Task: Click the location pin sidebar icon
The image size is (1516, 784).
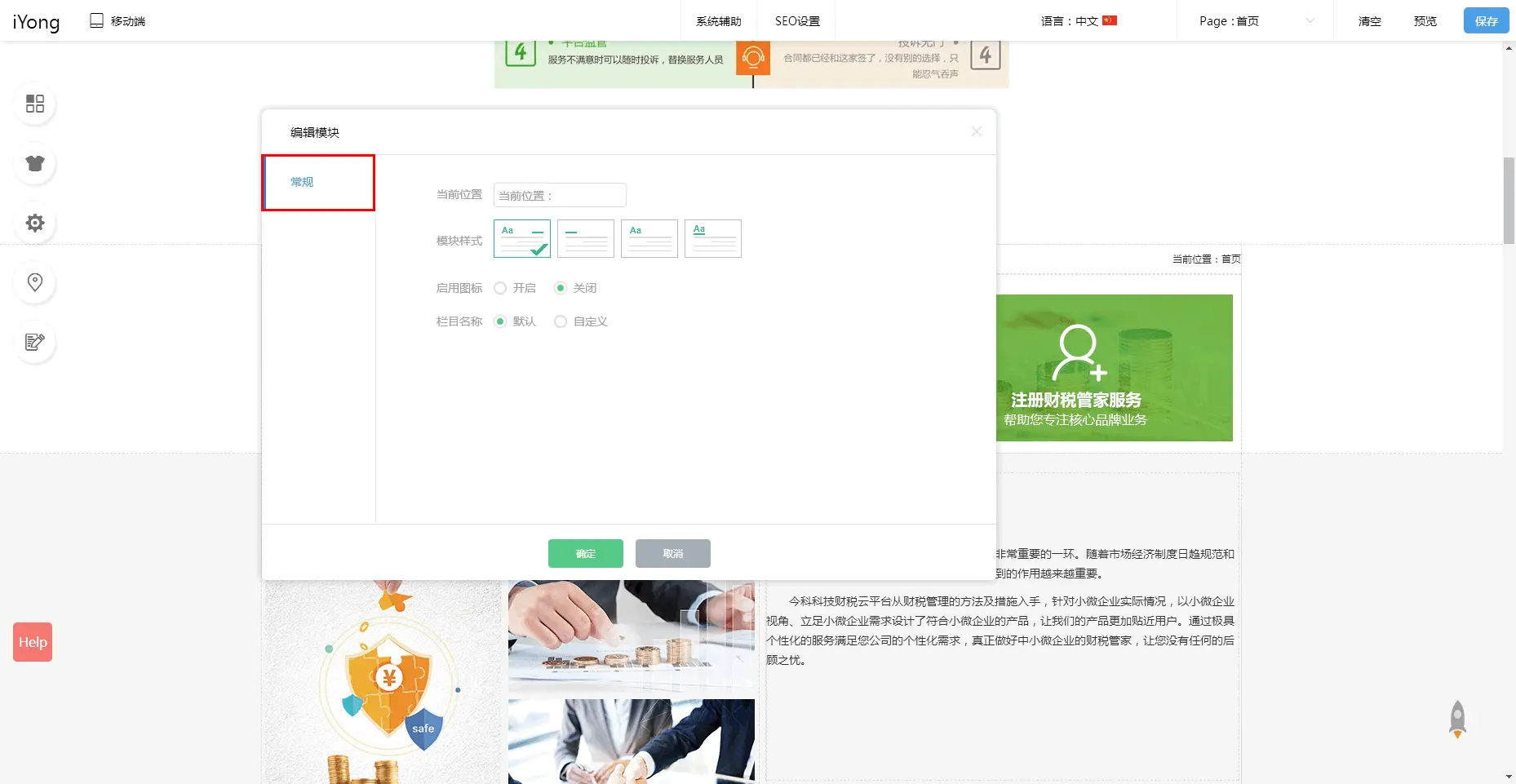Action: [x=35, y=282]
